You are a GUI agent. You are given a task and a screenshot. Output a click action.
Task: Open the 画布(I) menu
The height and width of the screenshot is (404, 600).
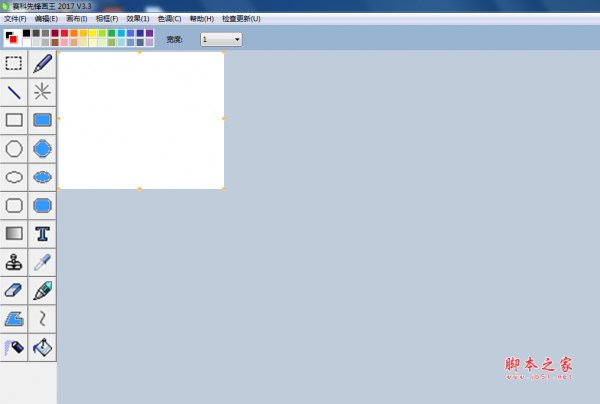point(77,19)
